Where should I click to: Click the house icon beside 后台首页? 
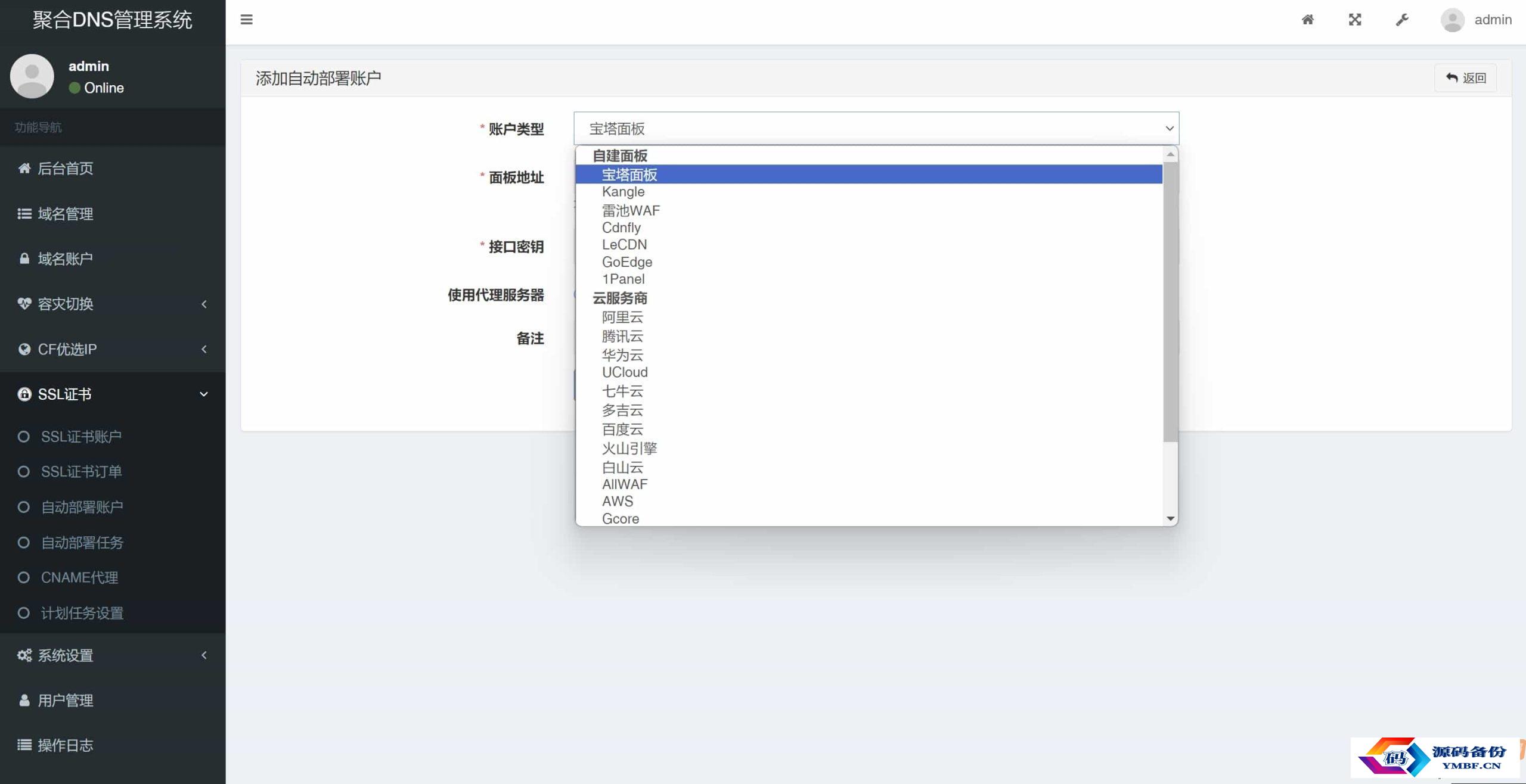[x=24, y=168]
